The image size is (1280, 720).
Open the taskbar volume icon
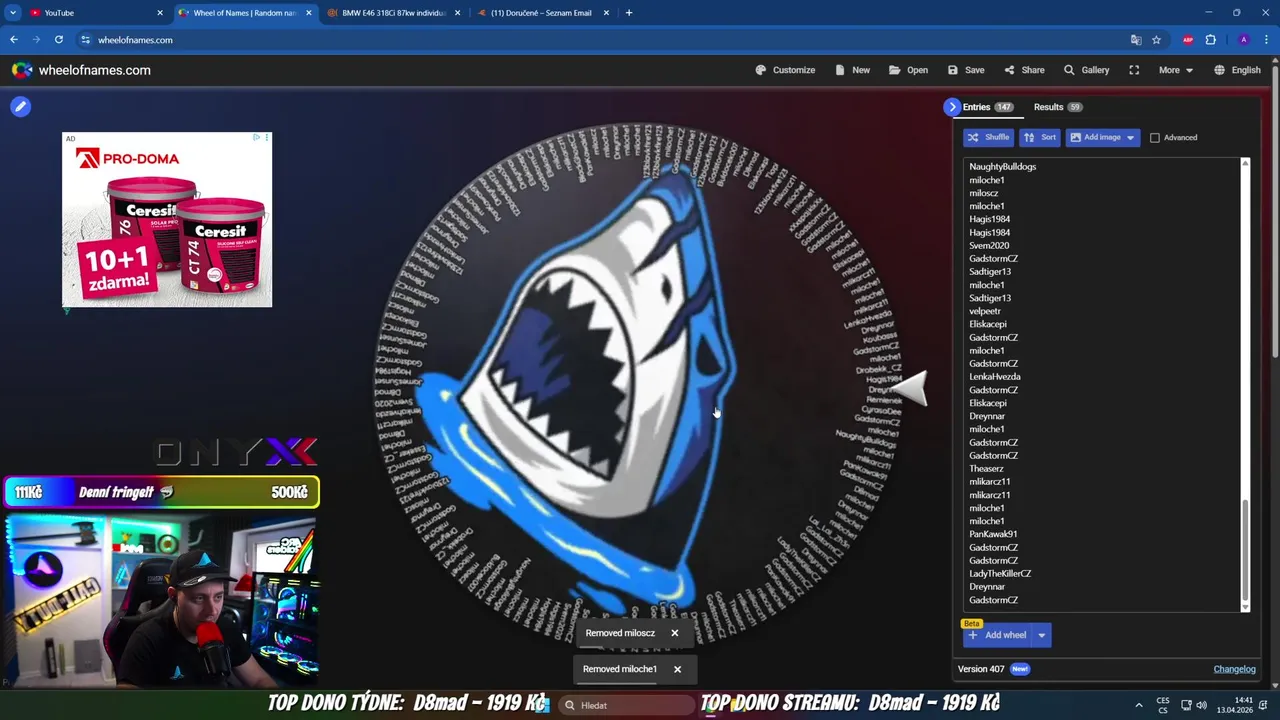[1201, 705]
